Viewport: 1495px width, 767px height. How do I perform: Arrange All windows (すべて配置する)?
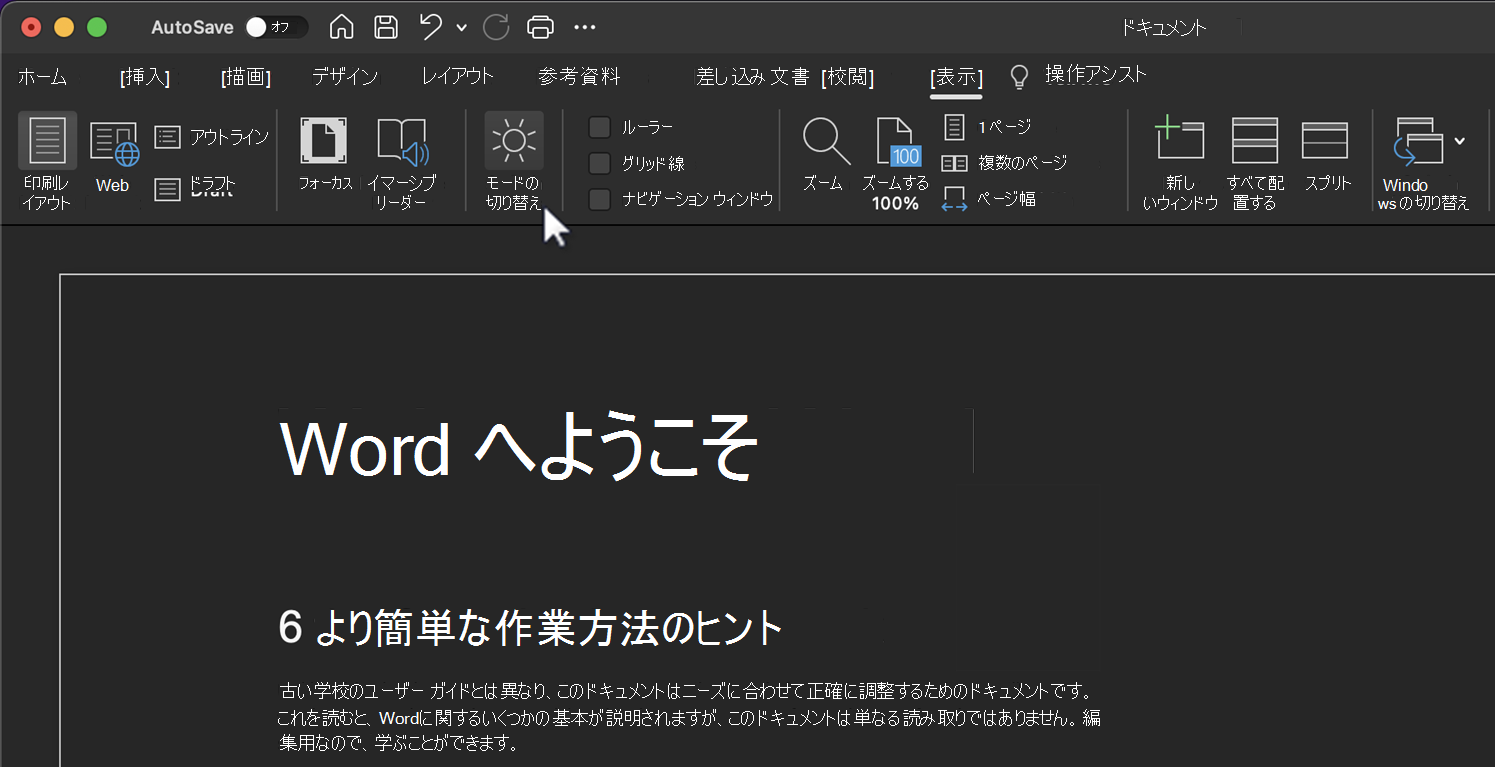pos(1255,140)
